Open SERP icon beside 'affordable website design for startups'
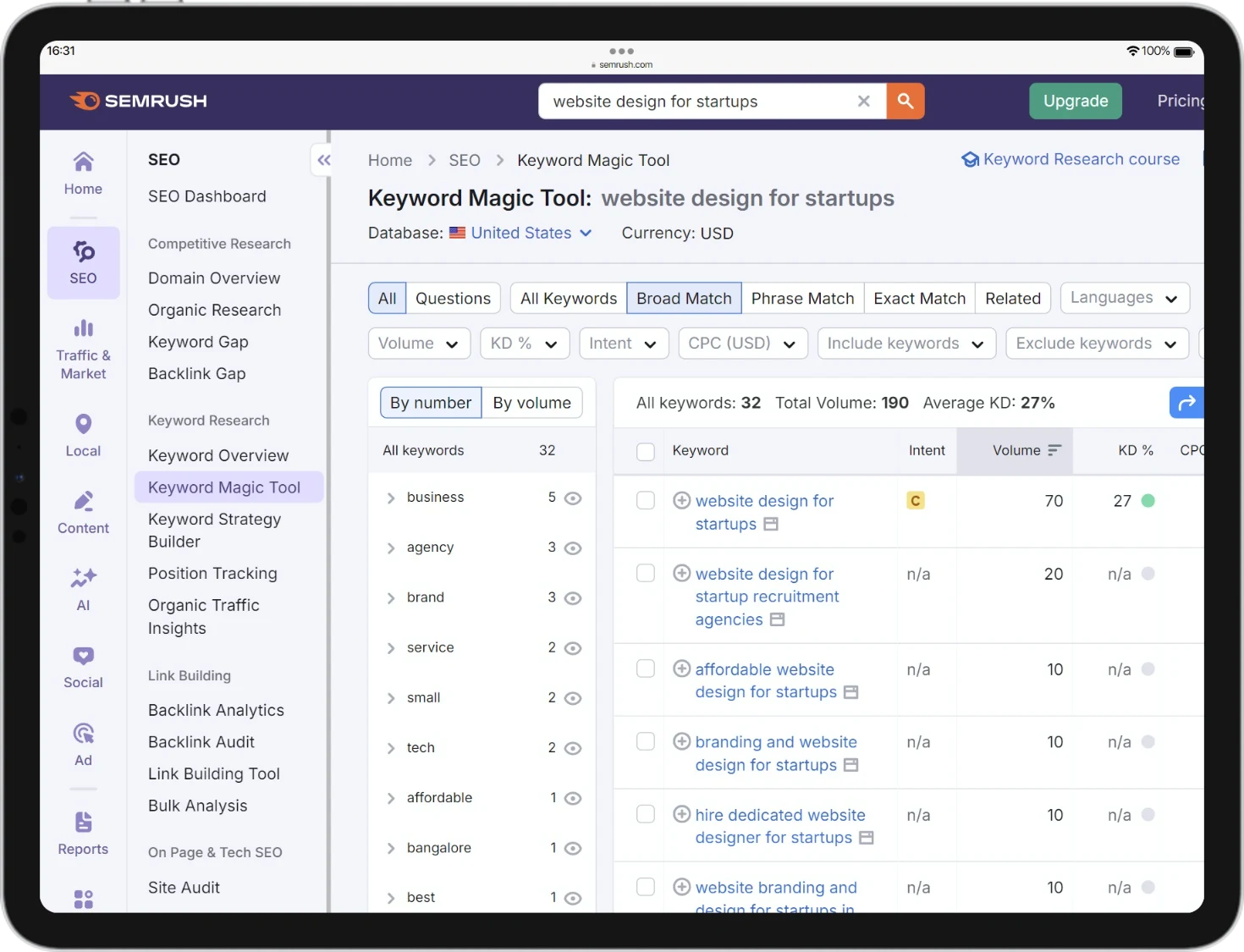Image resolution: width=1244 pixels, height=952 pixels. [850, 692]
